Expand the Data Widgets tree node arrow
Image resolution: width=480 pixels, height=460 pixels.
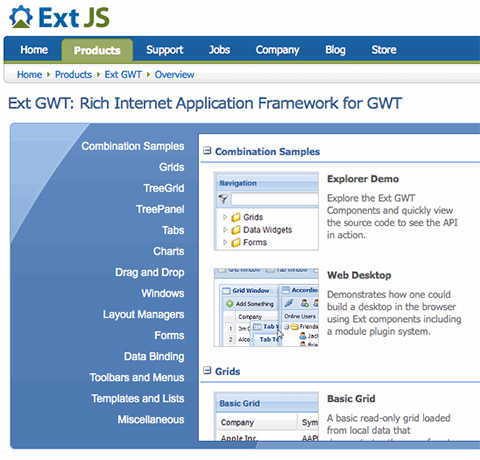pos(225,230)
